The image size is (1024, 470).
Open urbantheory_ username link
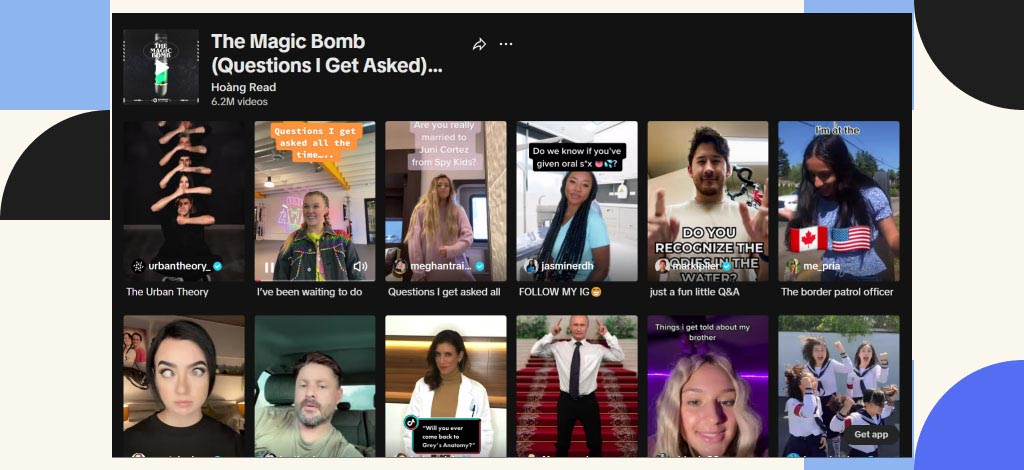tap(180, 266)
